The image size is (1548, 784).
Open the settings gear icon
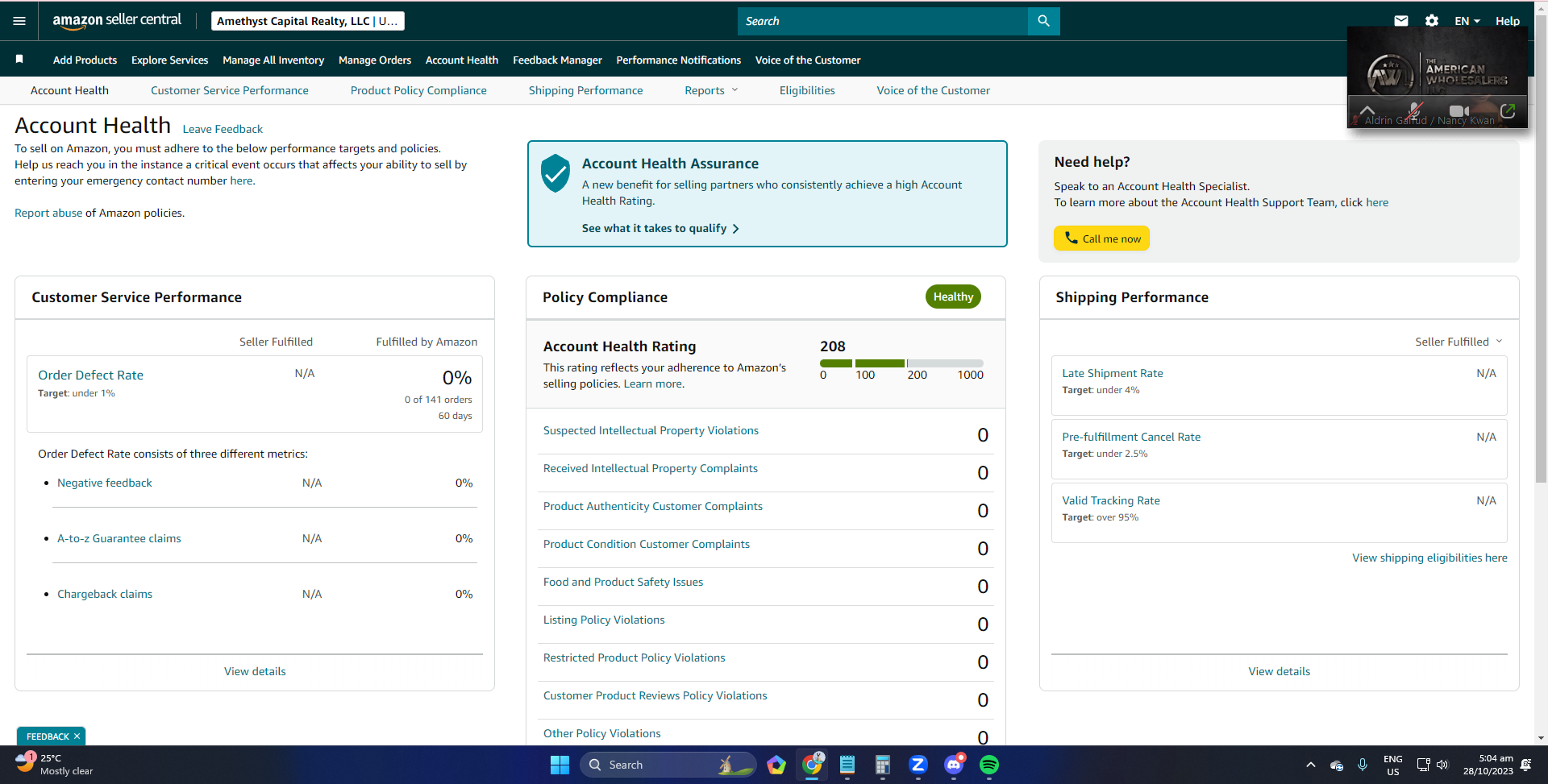point(1432,21)
